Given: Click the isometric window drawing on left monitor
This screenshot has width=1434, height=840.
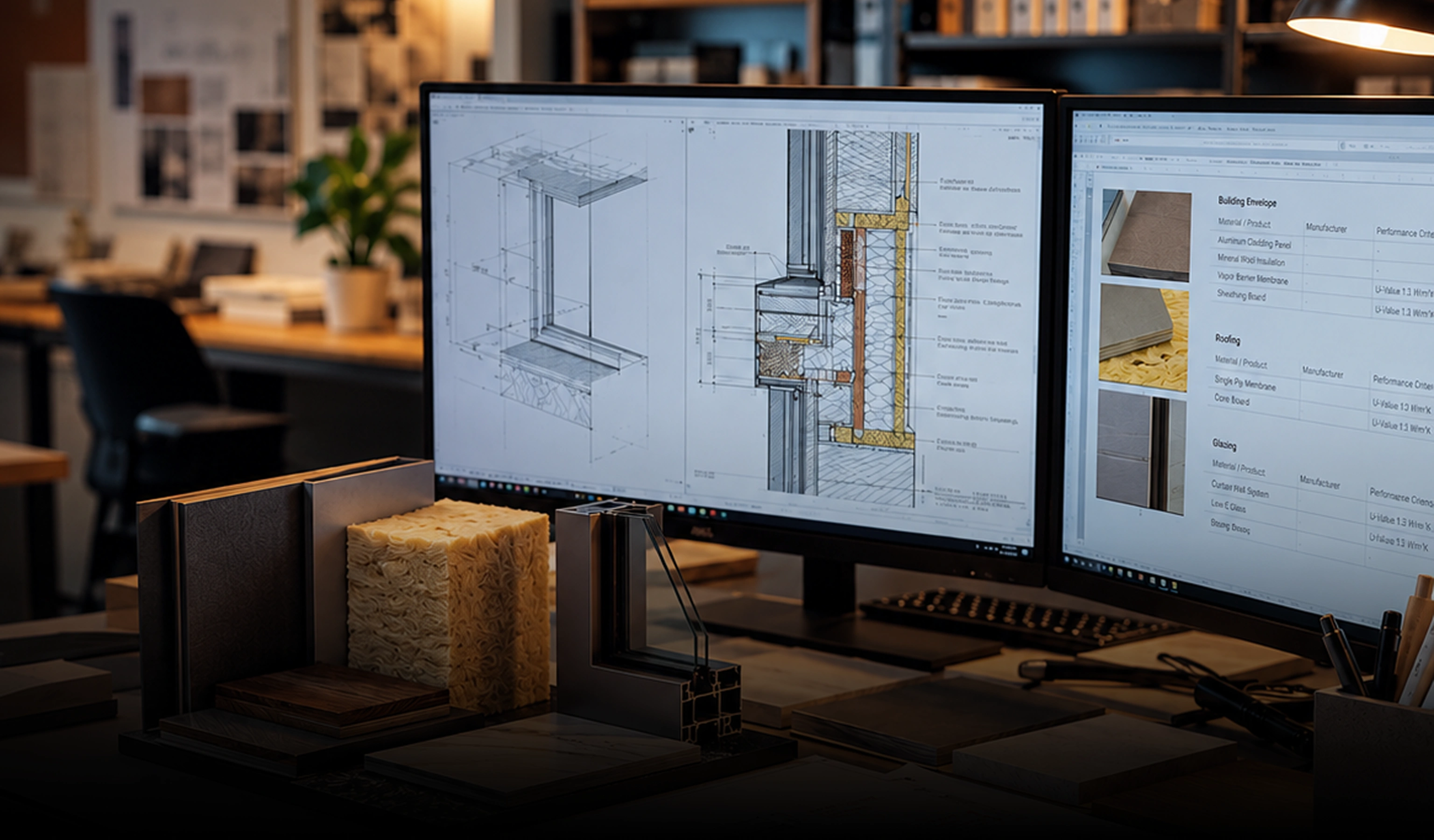Looking at the screenshot, I should pyautogui.click(x=549, y=296).
